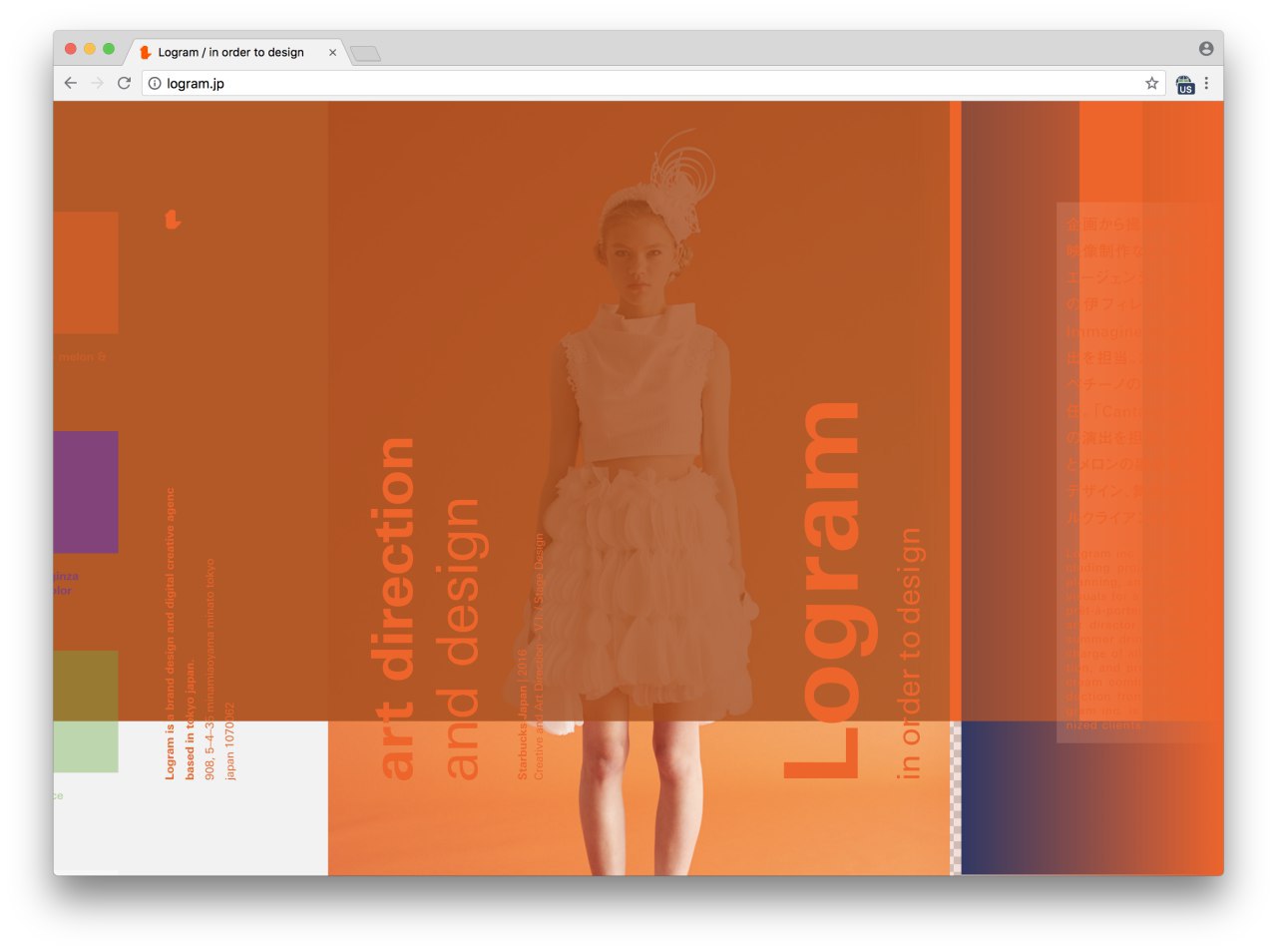Click the orange project tile at top left

pos(86,272)
